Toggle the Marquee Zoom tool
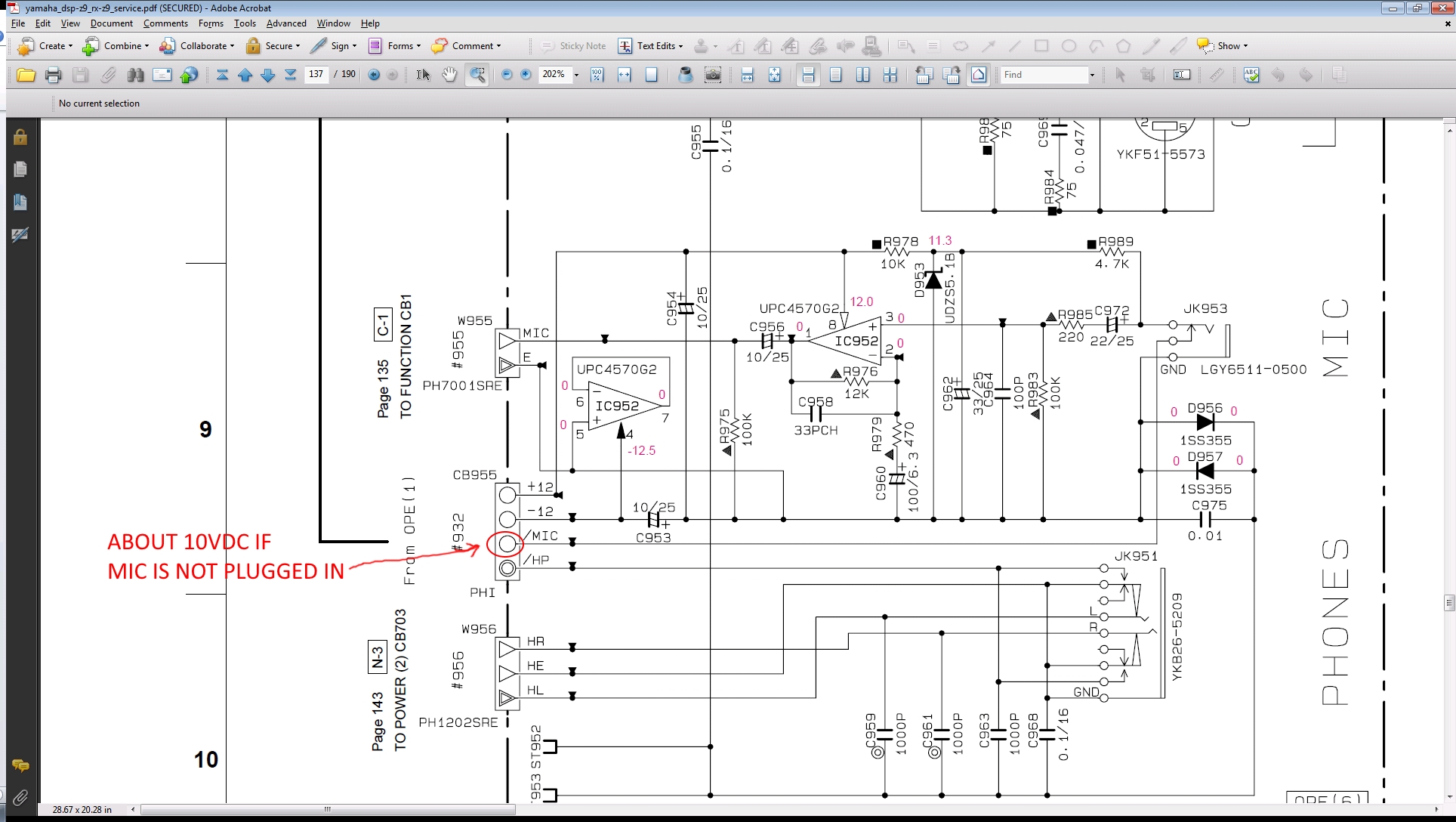 point(477,75)
